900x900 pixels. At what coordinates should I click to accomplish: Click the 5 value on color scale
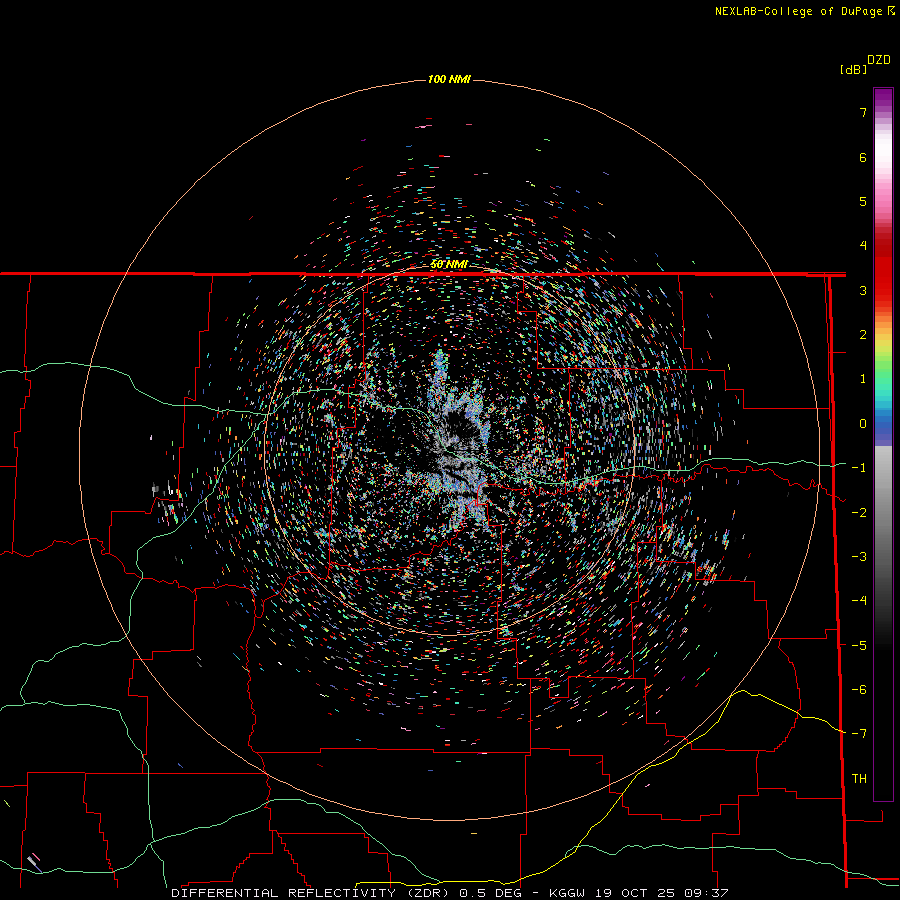(x=863, y=201)
